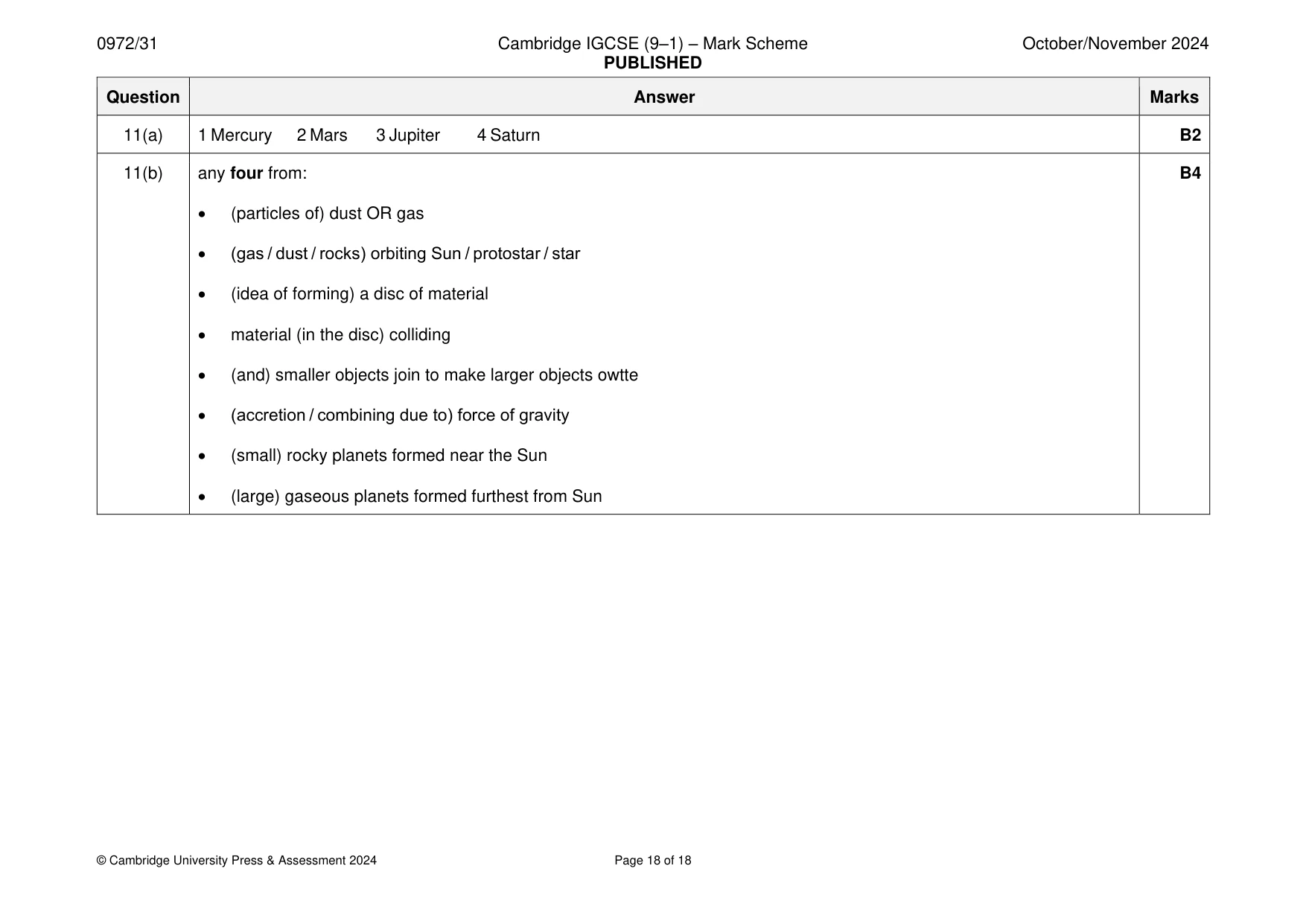Click the text 'any four from:'
1306x924 pixels.
tap(252, 173)
